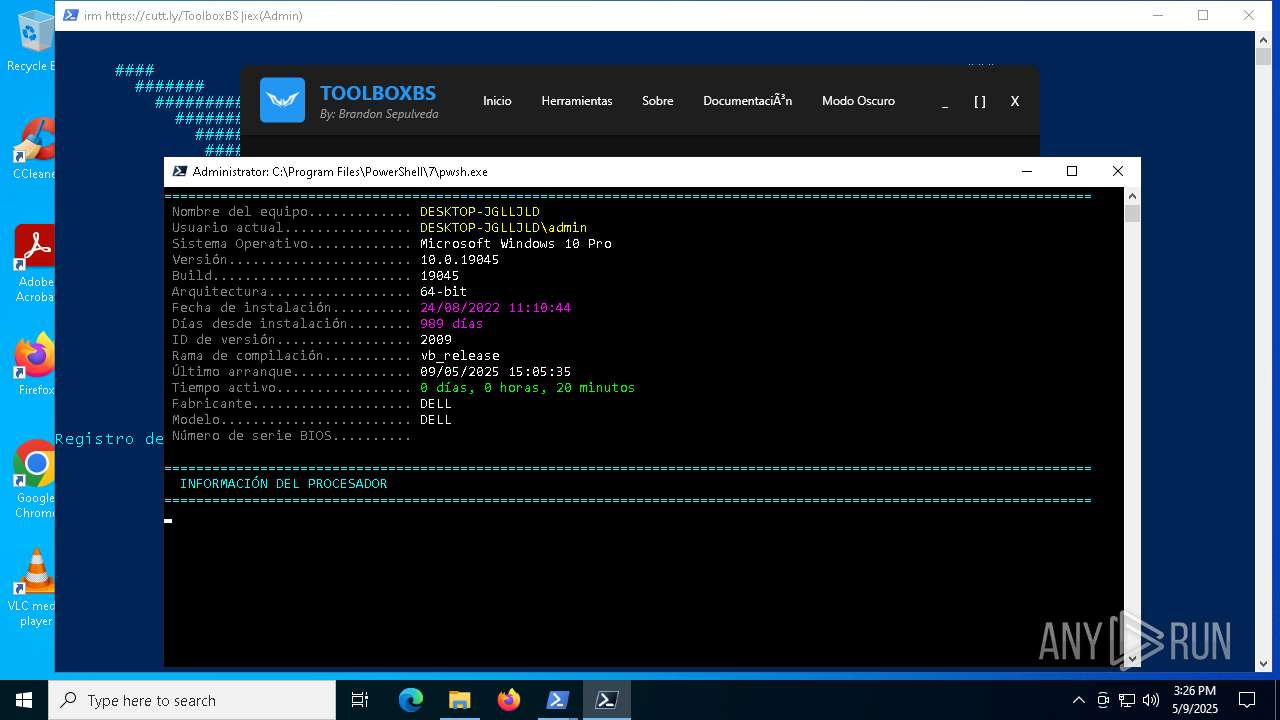The width and height of the screenshot is (1280, 720).
Task: Open Firefox desktop shortcut
Action: point(34,365)
